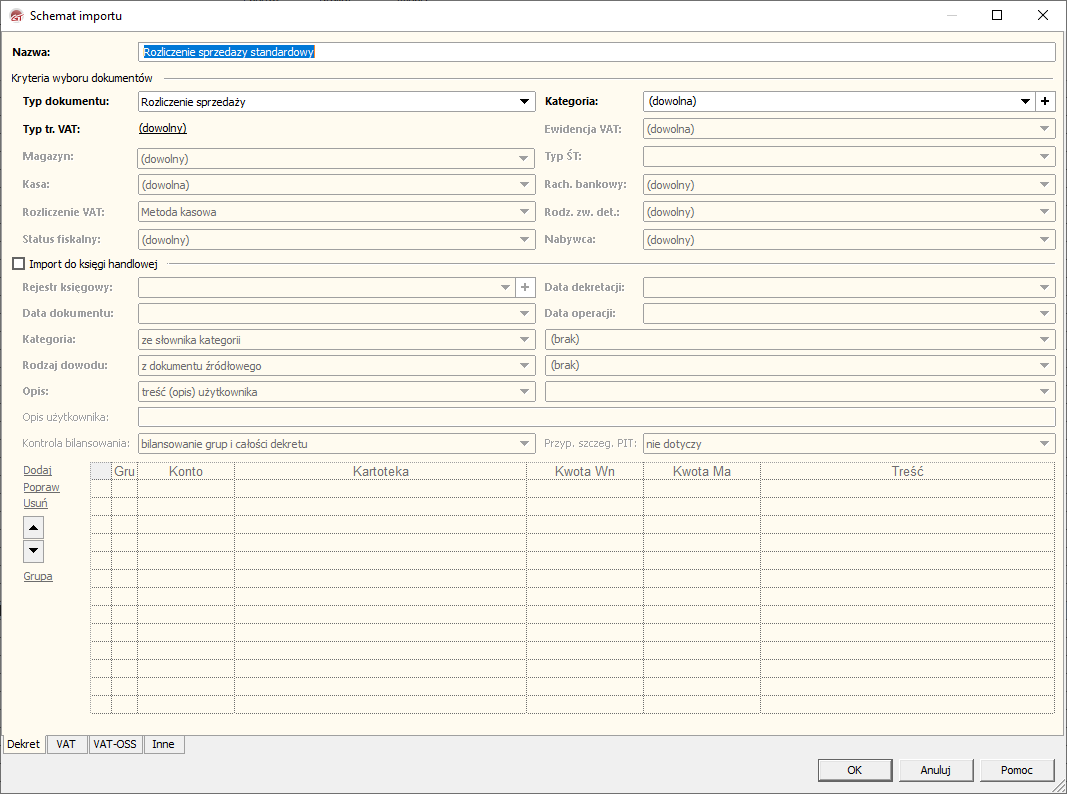
Task: Open the Ewidencja VAT dropdown
Action: [849, 129]
